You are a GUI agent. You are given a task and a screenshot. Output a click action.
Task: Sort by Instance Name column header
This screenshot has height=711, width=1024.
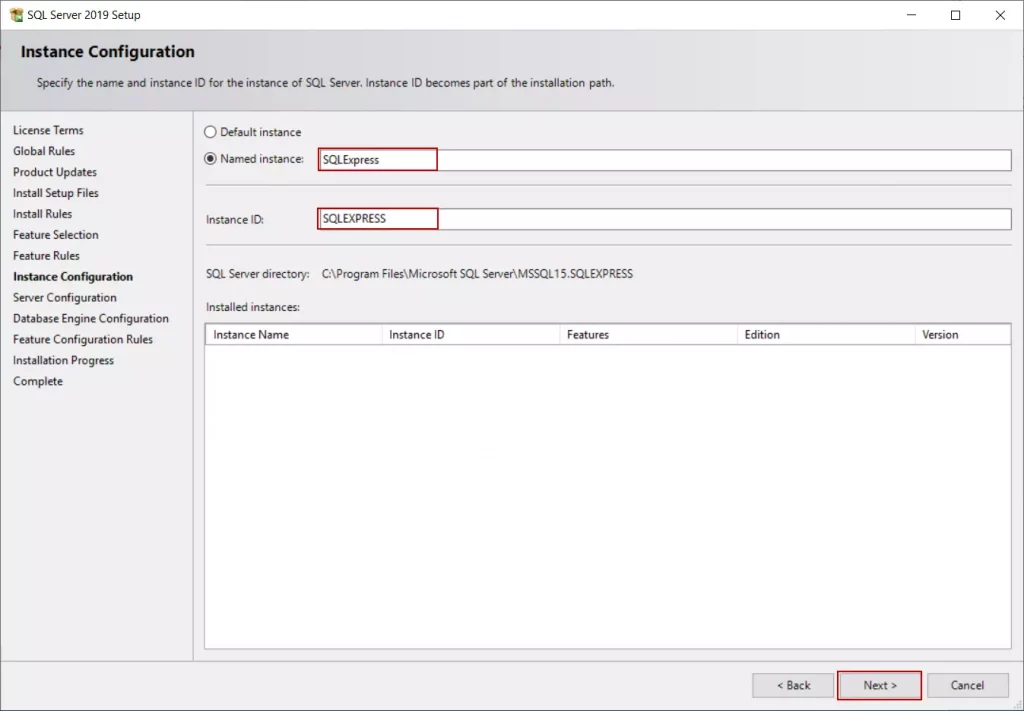click(293, 335)
